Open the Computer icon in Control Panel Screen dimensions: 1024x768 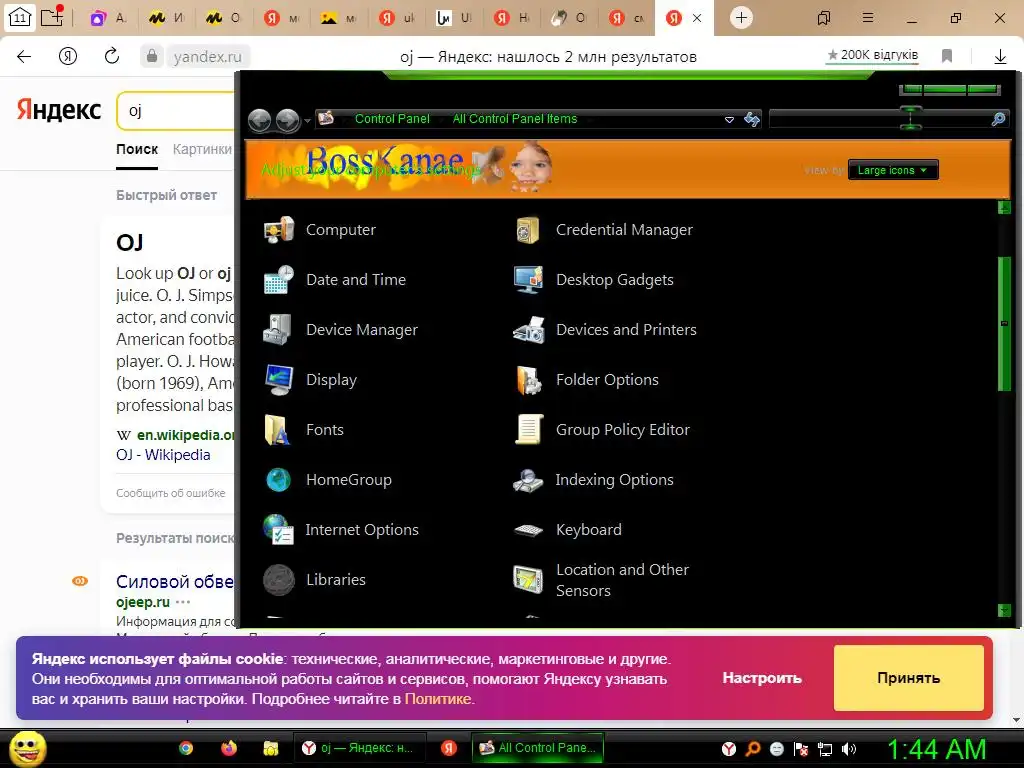279,230
